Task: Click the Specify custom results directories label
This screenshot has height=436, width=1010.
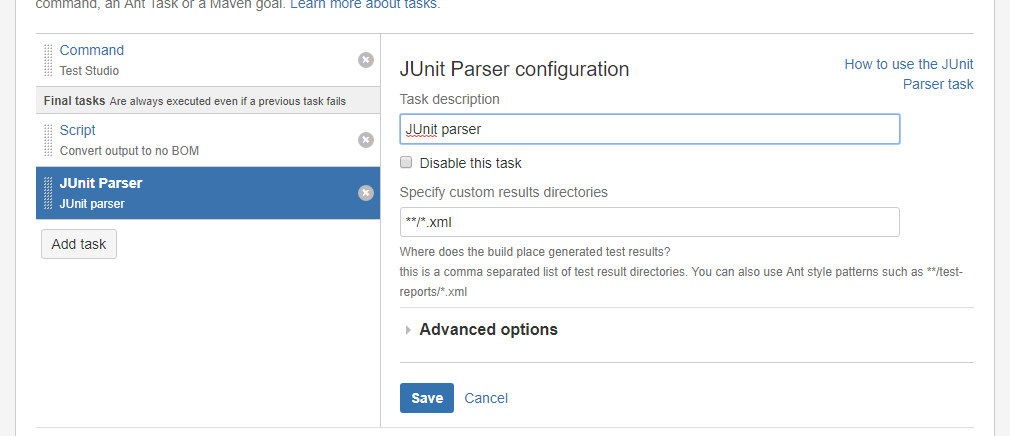Action: click(x=504, y=192)
